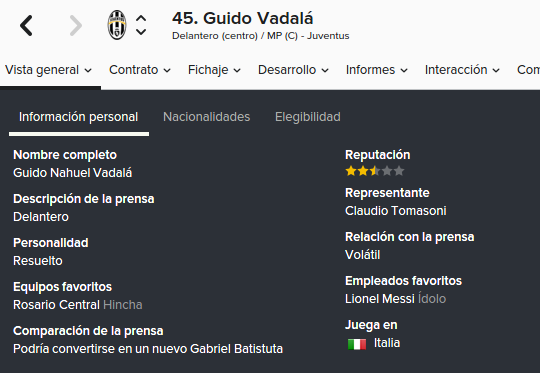The width and height of the screenshot is (540, 373).
Task: Open the Contrato menu
Action: (x=140, y=70)
